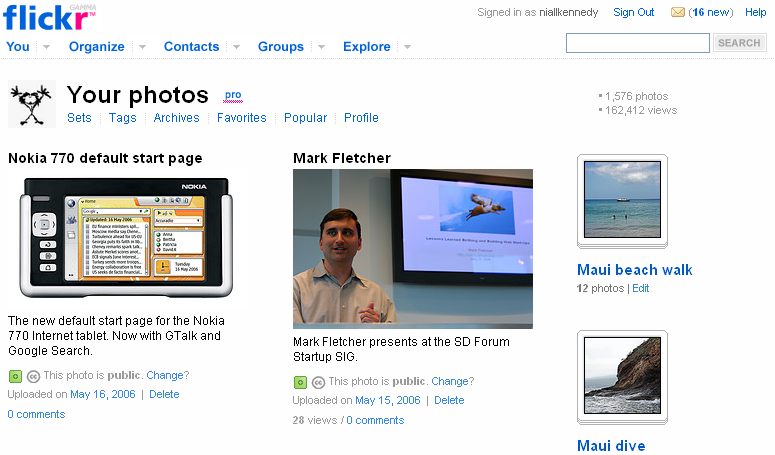The height and width of the screenshot is (455, 775).
Task: Go to the Archives tab
Action: [x=176, y=118]
